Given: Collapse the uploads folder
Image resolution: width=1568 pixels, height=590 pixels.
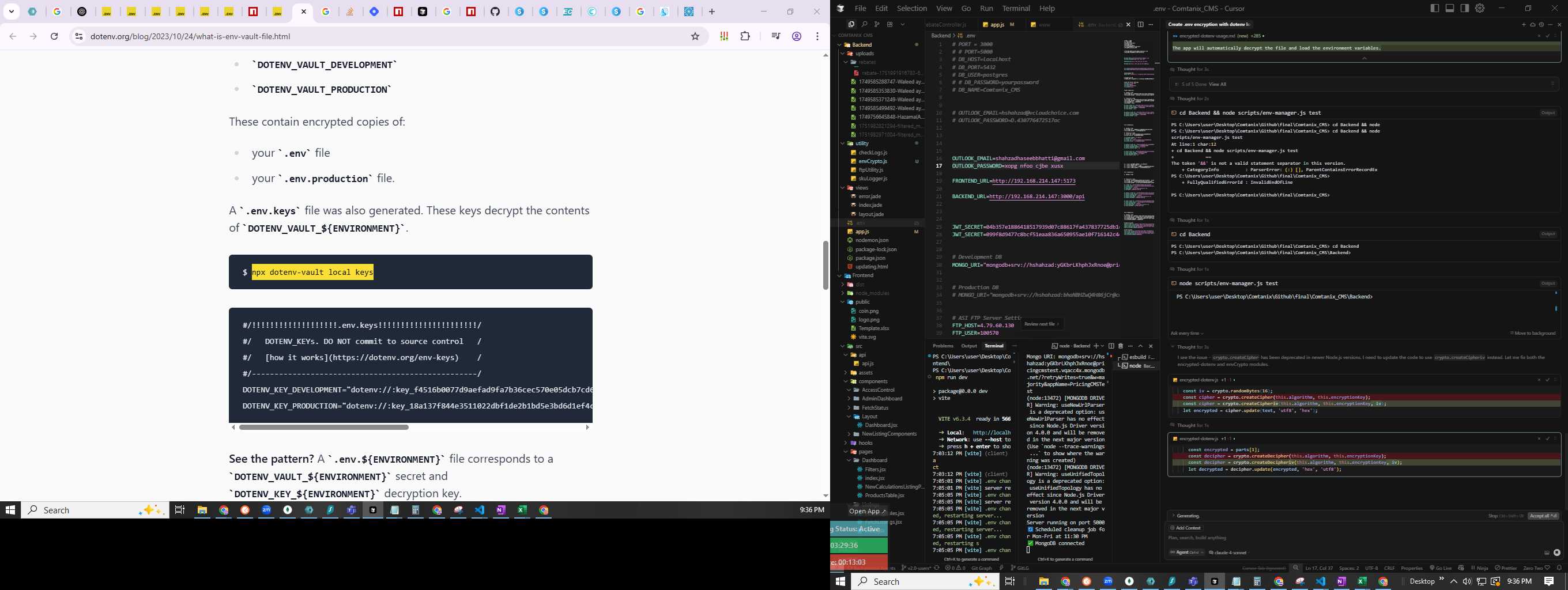Looking at the screenshot, I should (843, 54).
